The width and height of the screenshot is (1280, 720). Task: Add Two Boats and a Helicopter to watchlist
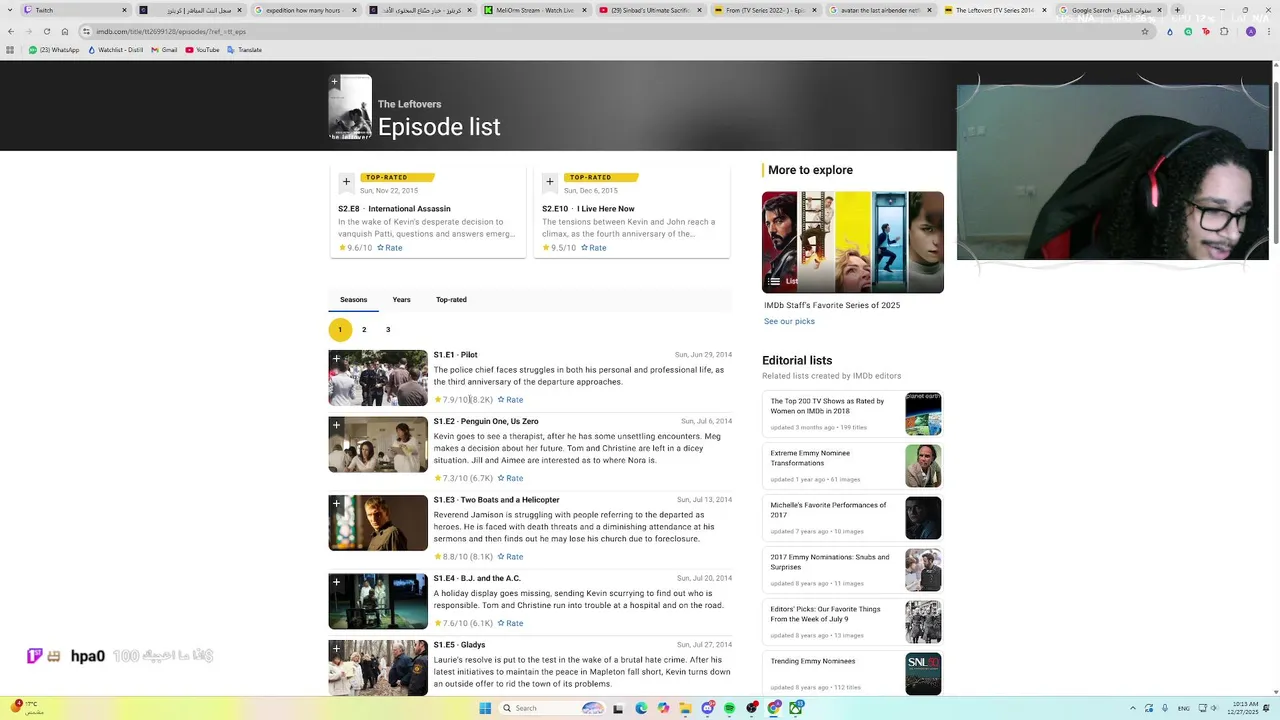[x=337, y=504]
